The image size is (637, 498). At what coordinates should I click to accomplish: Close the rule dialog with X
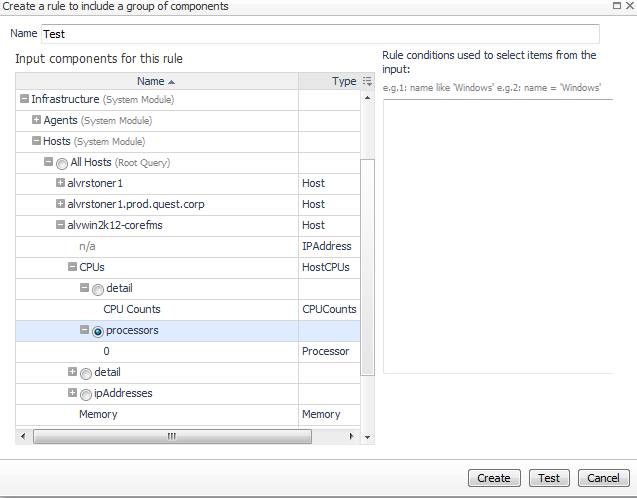tap(630, 6)
